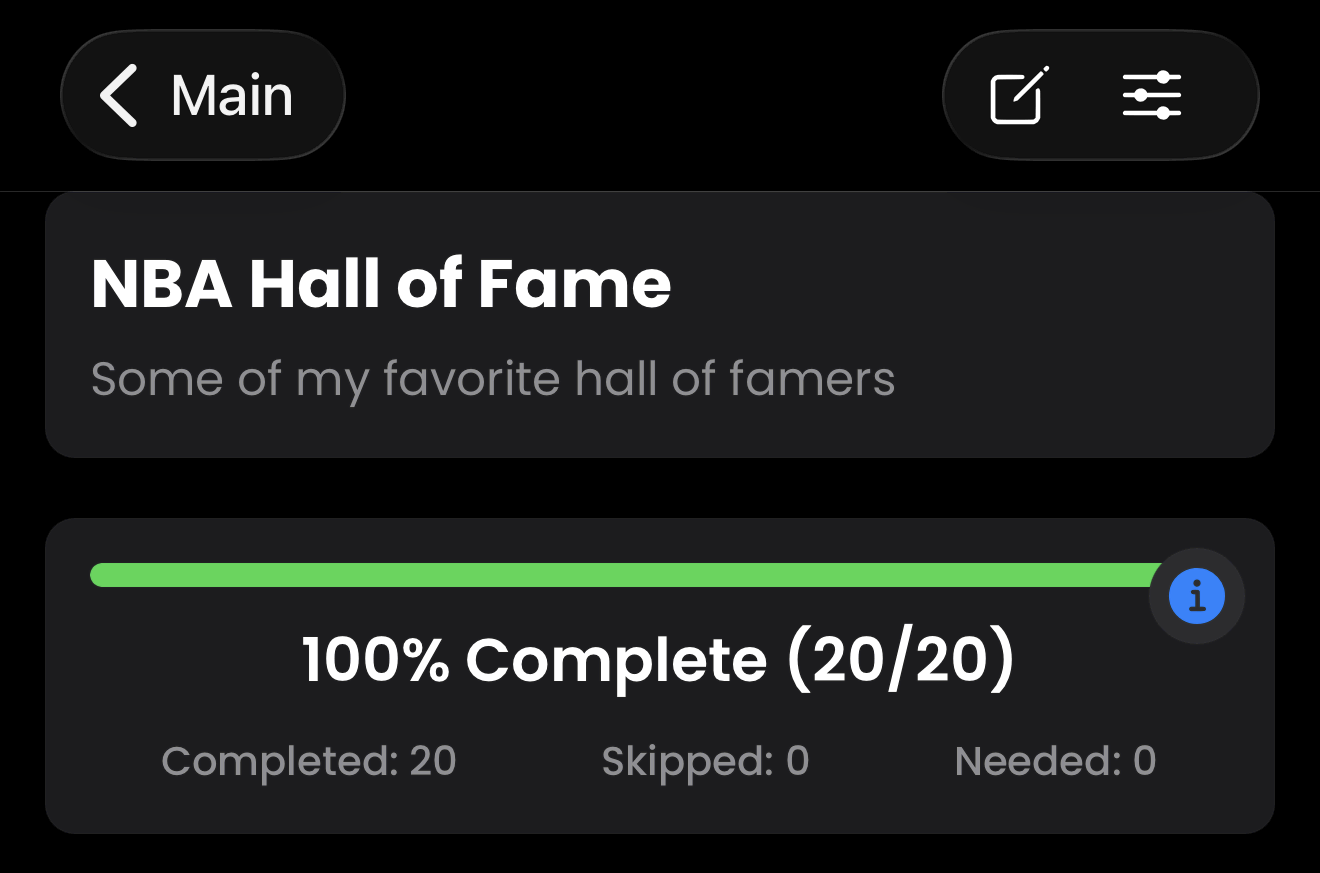1320x873 pixels.
Task: Tap the (20/20) count in the heading
Action: click(x=900, y=660)
